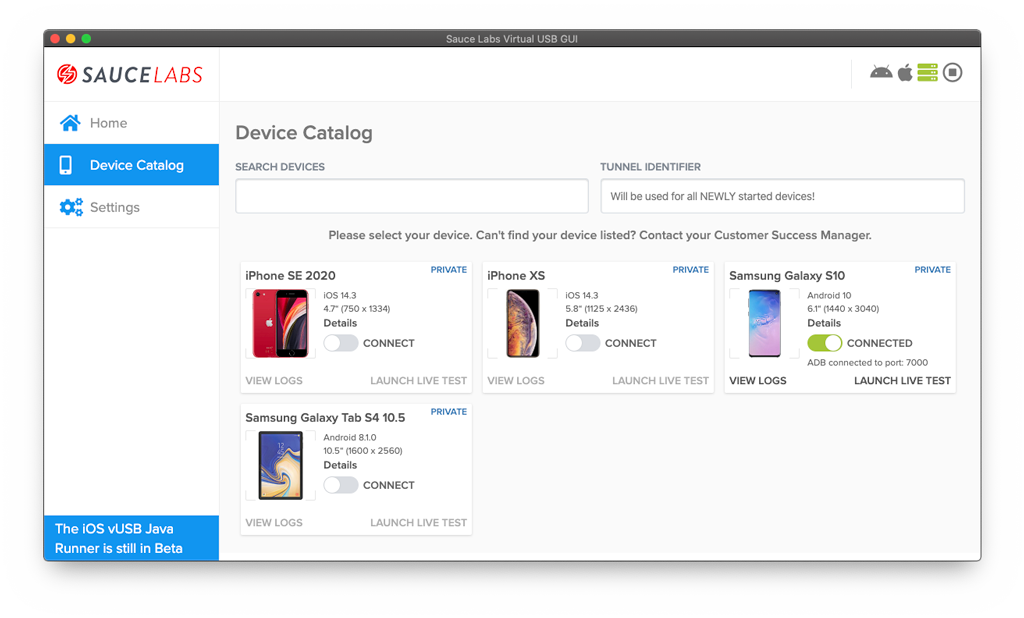Click the Android robot icon in header

[x=881, y=73]
